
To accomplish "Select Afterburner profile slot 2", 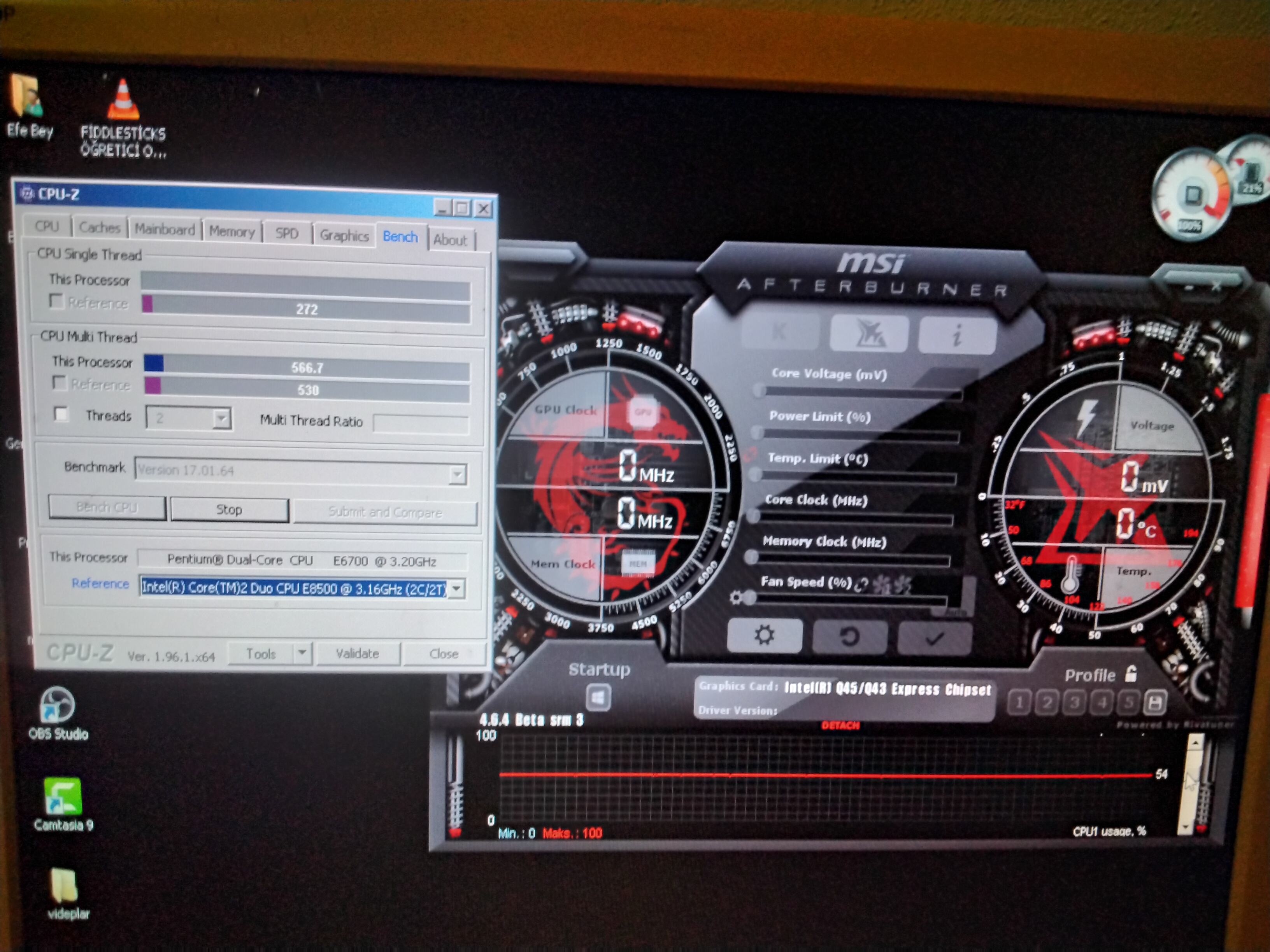I will coord(1047,702).
